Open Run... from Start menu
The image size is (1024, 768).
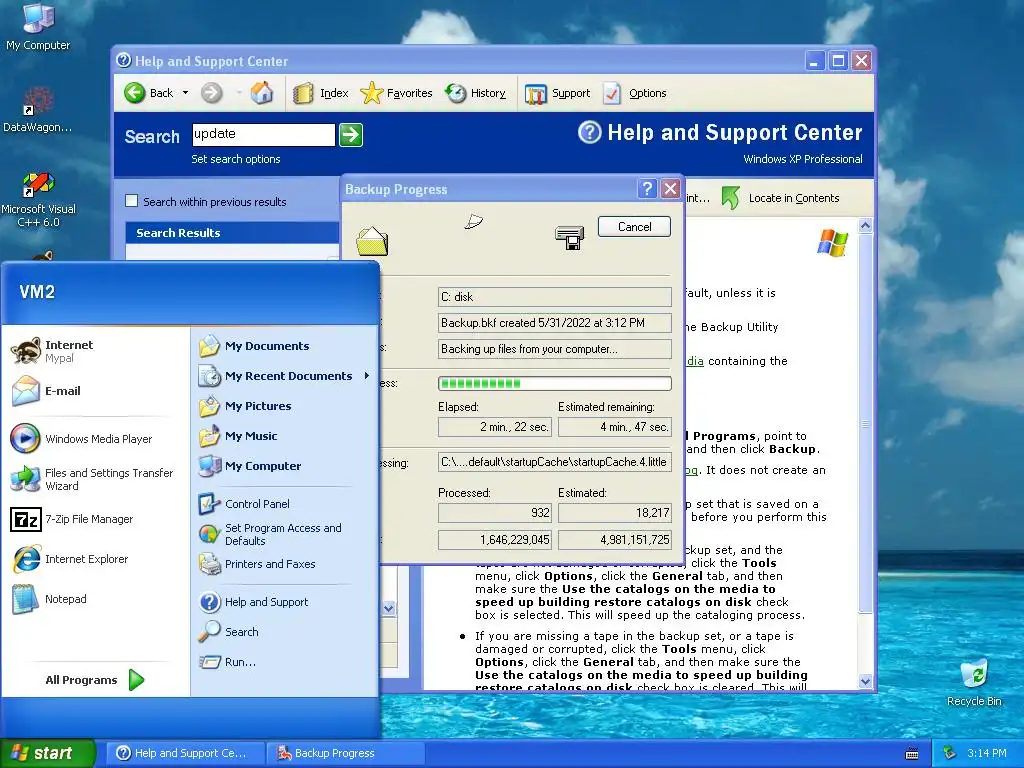point(284,662)
